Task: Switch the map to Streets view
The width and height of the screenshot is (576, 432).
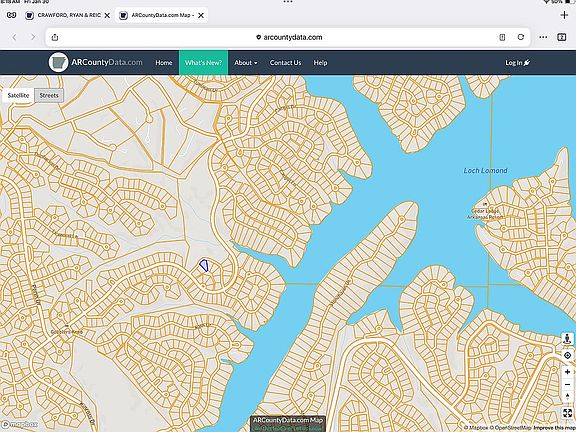Action: (x=49, y=96)
